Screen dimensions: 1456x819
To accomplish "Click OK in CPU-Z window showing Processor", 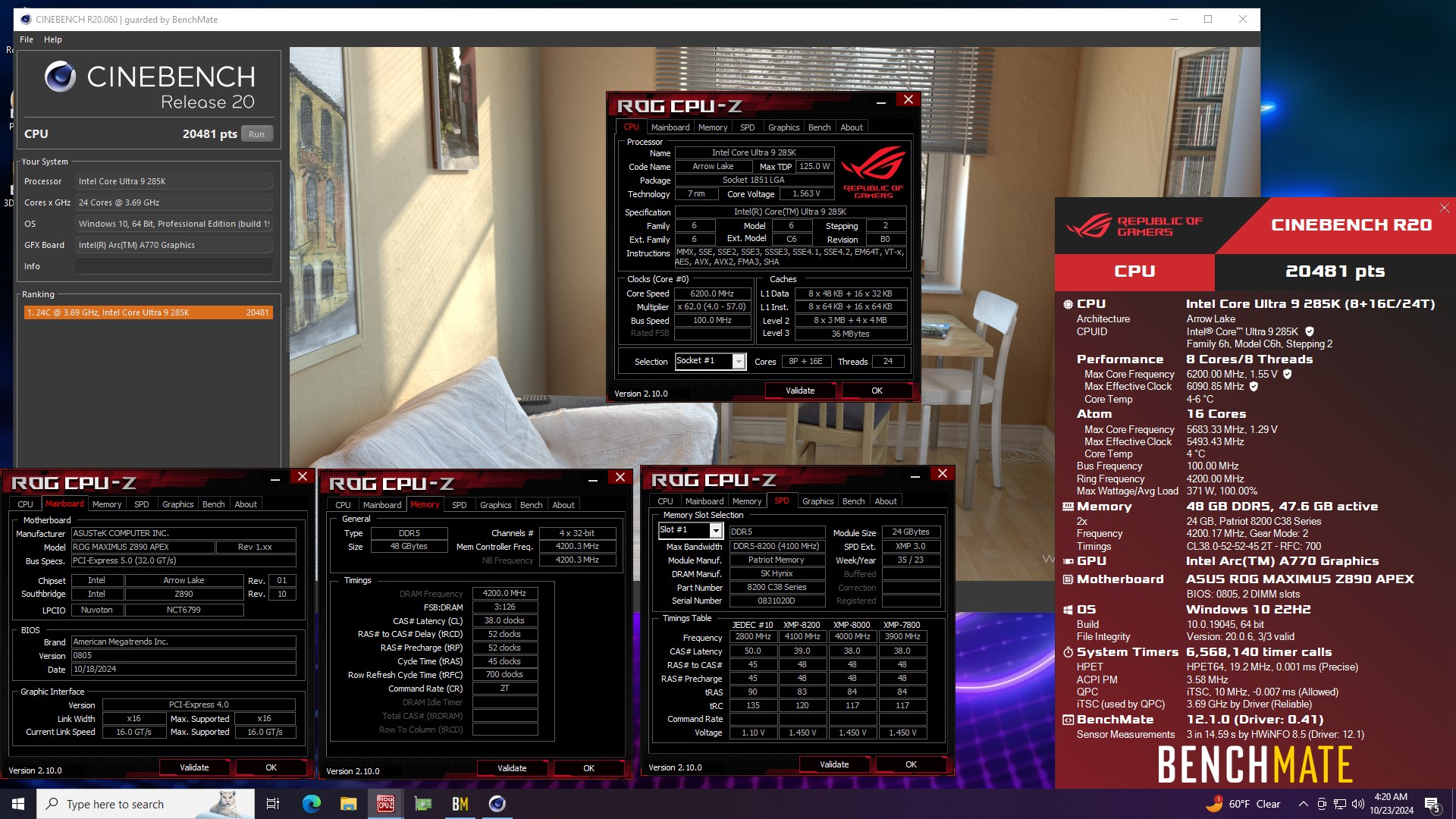I will (x=877, y=391).
